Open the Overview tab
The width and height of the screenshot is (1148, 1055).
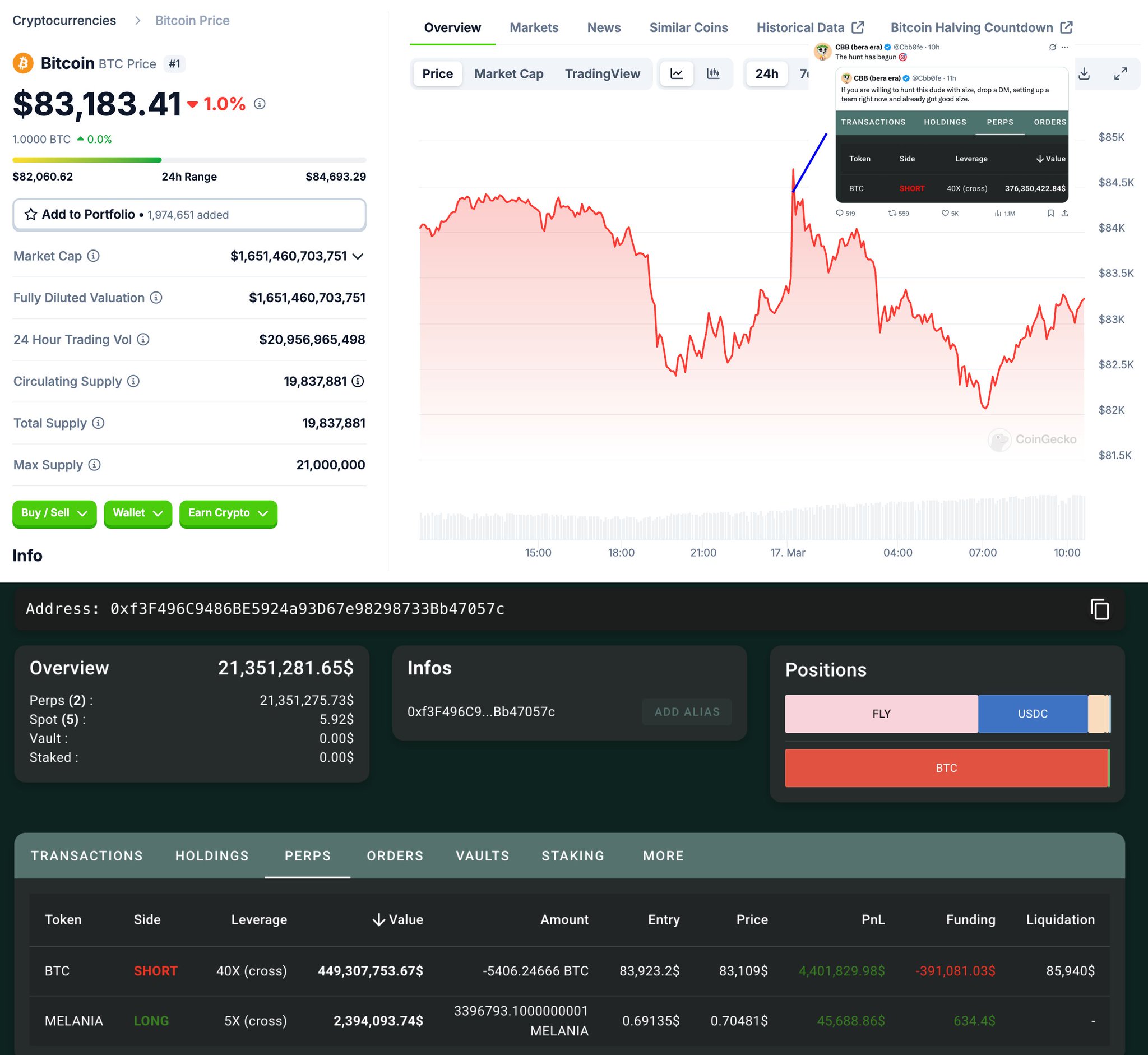click(452, 27)
